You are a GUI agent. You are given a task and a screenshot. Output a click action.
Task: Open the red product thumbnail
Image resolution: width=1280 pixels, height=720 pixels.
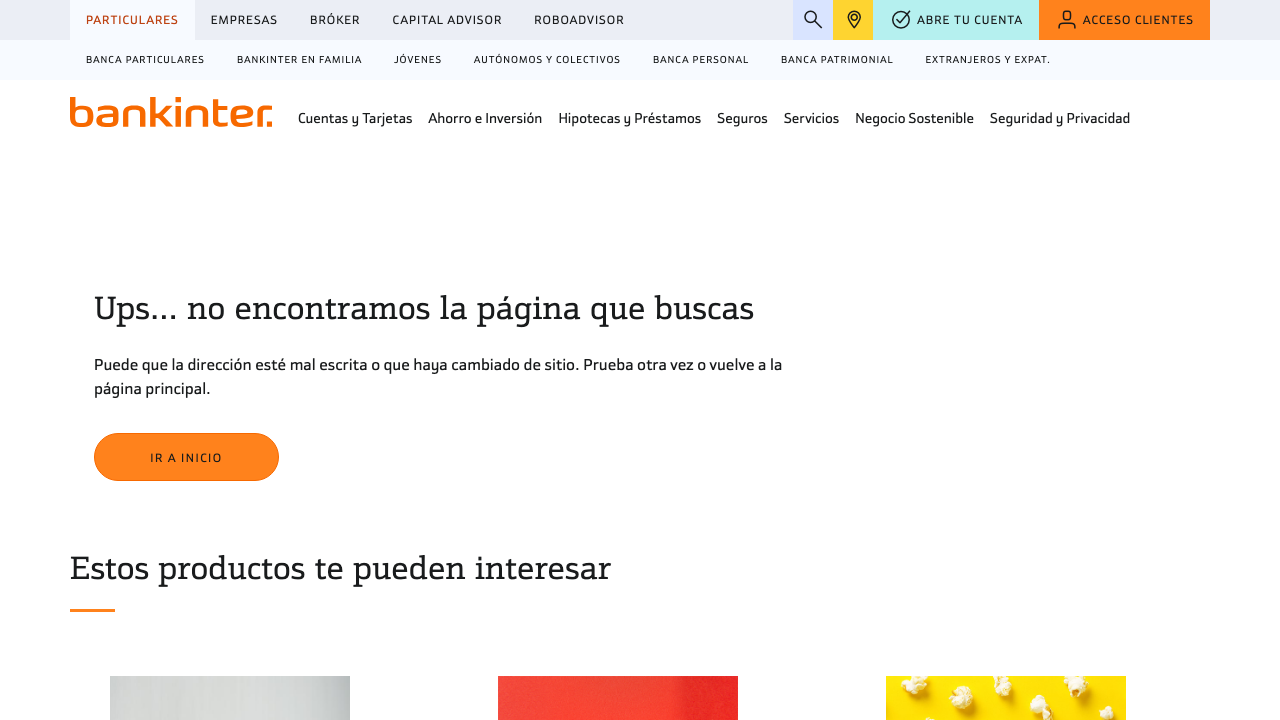[618, 698]
